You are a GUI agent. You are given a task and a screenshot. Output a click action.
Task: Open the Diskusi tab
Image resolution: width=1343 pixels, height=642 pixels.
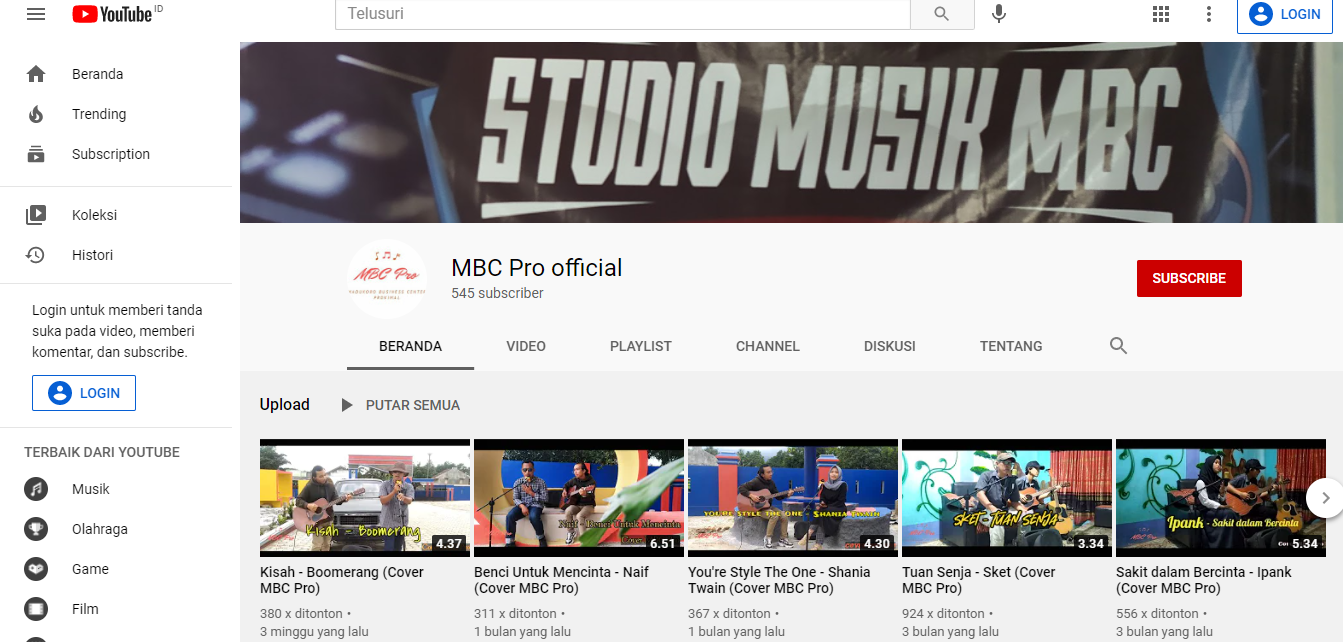(x=890, y=346)
